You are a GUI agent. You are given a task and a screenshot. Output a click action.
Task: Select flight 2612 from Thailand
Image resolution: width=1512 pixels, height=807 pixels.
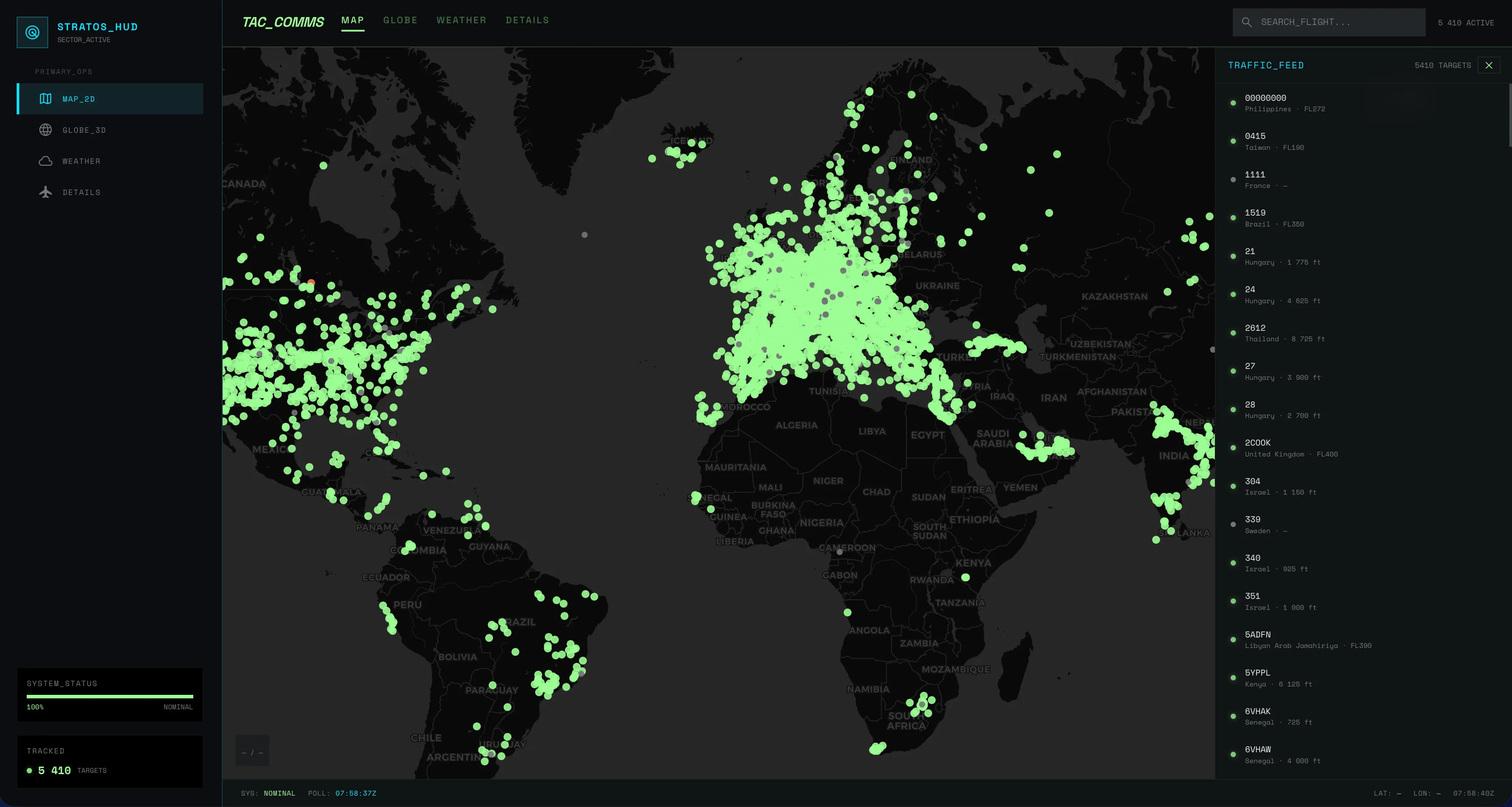pos(1362,333)
